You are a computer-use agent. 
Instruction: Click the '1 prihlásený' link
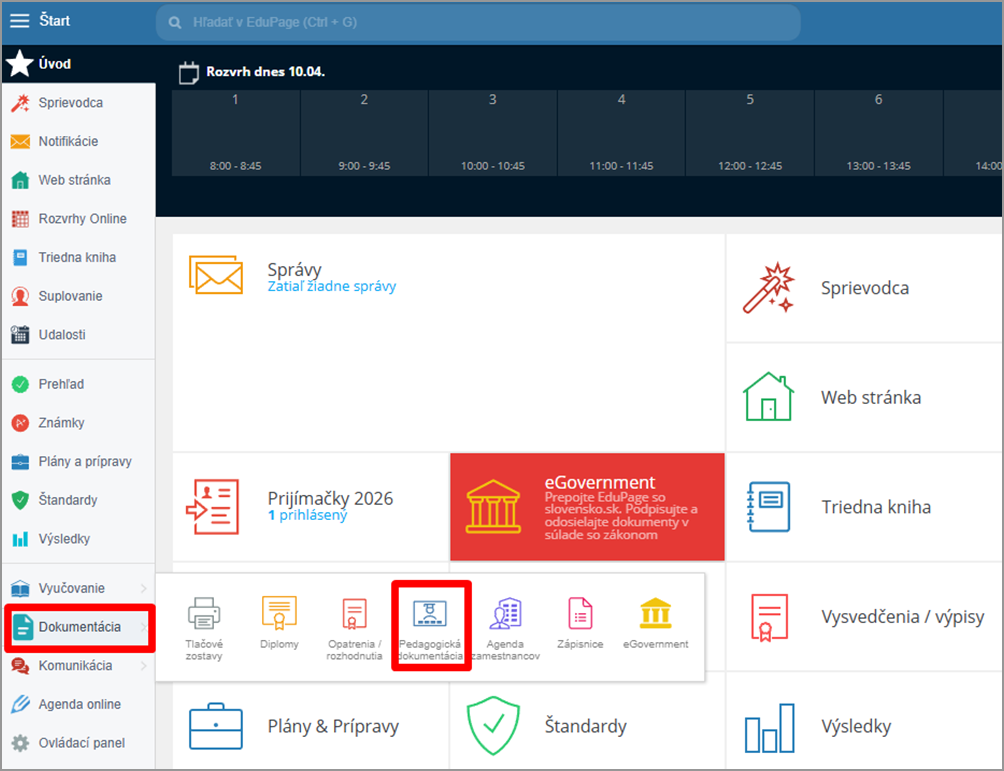click(307, 515)
